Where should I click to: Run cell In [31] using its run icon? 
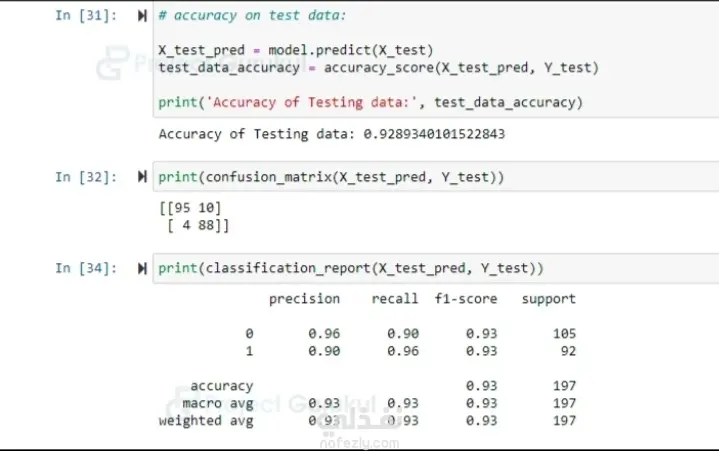coord(142,16)
